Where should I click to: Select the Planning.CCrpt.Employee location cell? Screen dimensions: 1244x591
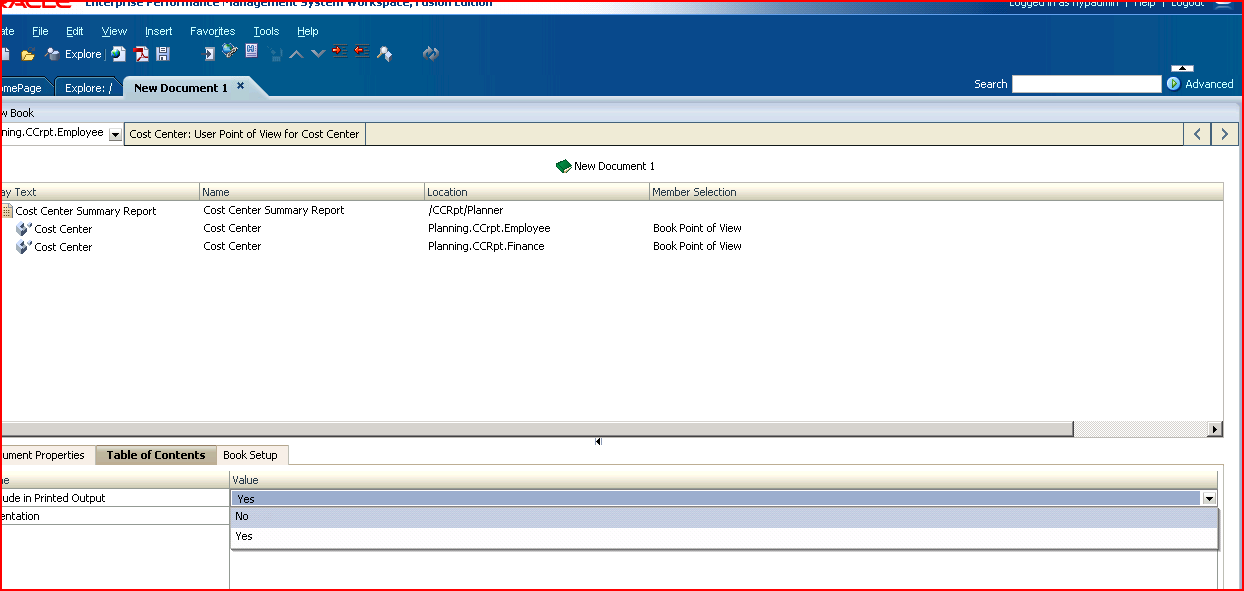coord(489,228)
